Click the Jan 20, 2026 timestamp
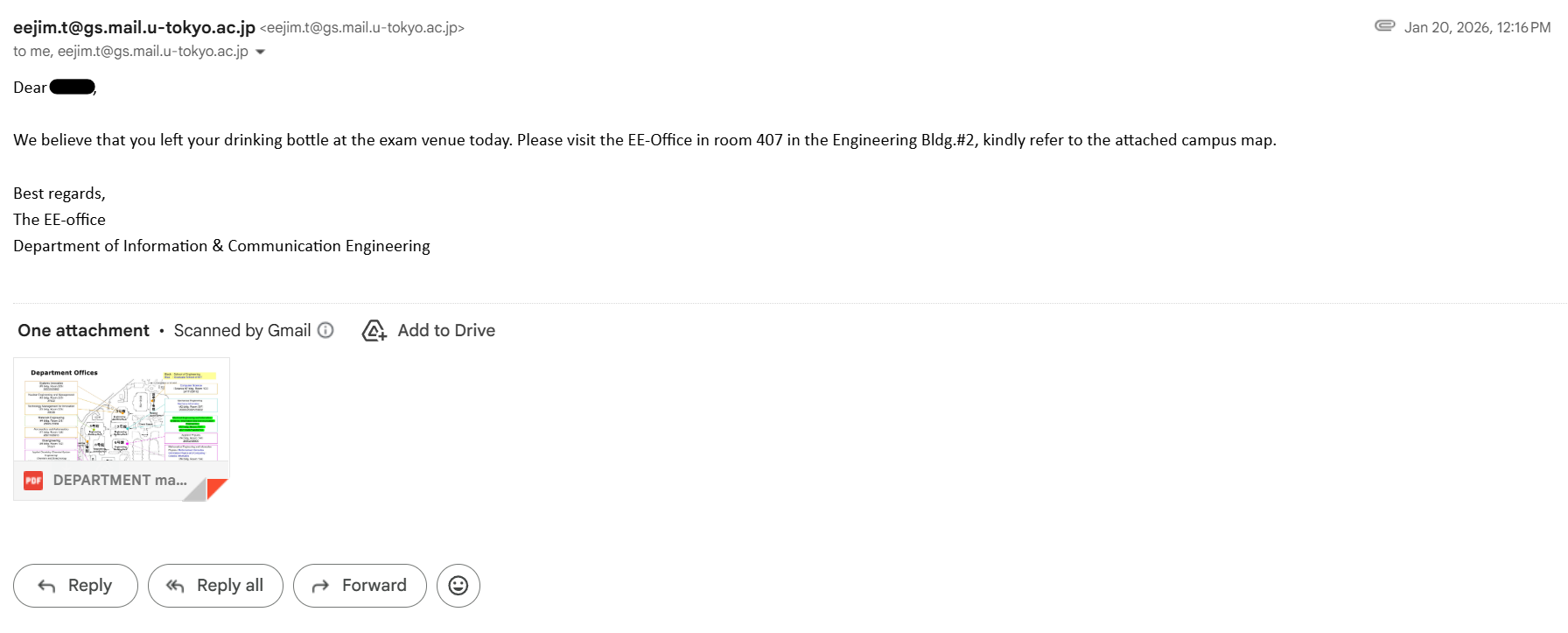The width and height of the screenshot is (1568, 633). click(1477, 27)
